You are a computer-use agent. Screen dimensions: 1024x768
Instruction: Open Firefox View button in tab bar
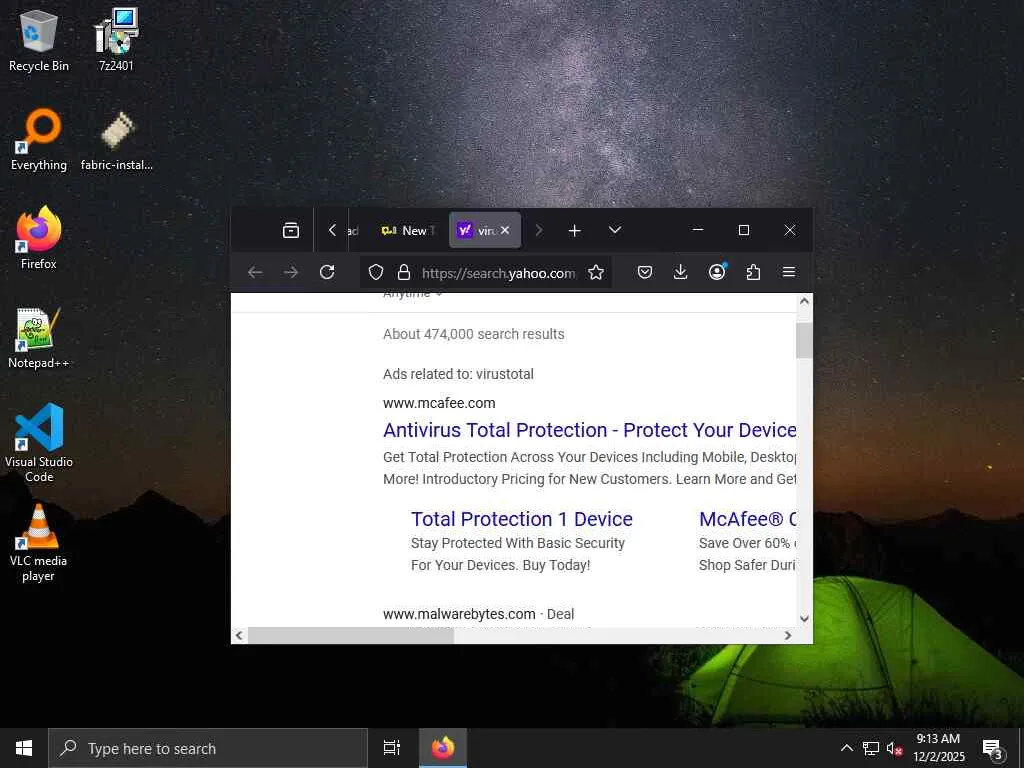(291, 231)
